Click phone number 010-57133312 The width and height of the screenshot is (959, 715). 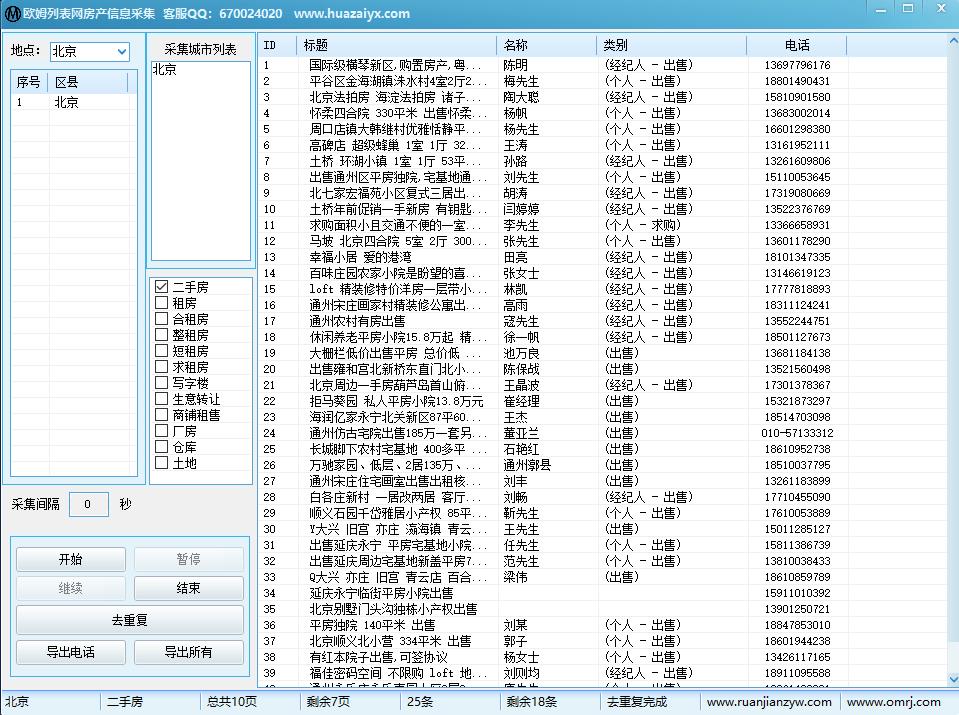797,432
